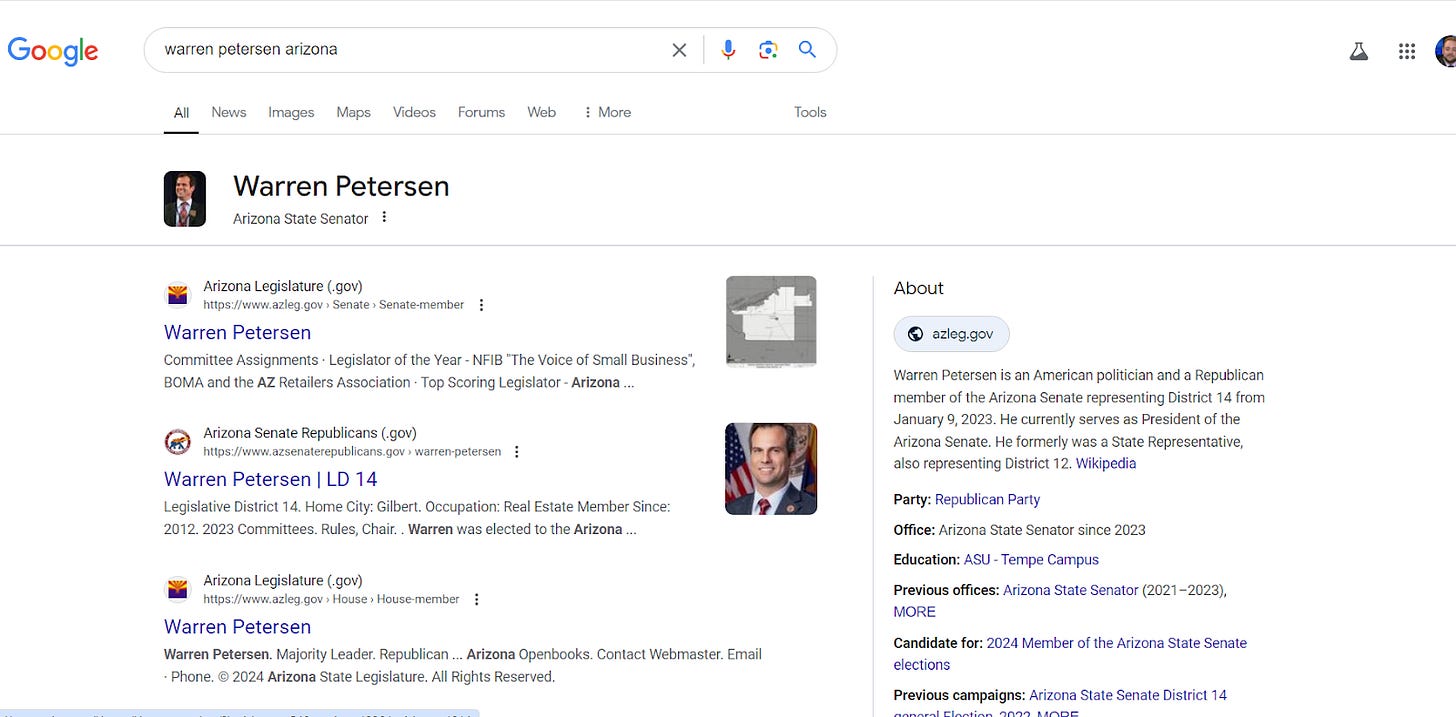Image resolution: width=1456 pixels, height=717 pixels.
Task: Click Warren Petersen knowledge panel photo
Action: click(185, 198)
